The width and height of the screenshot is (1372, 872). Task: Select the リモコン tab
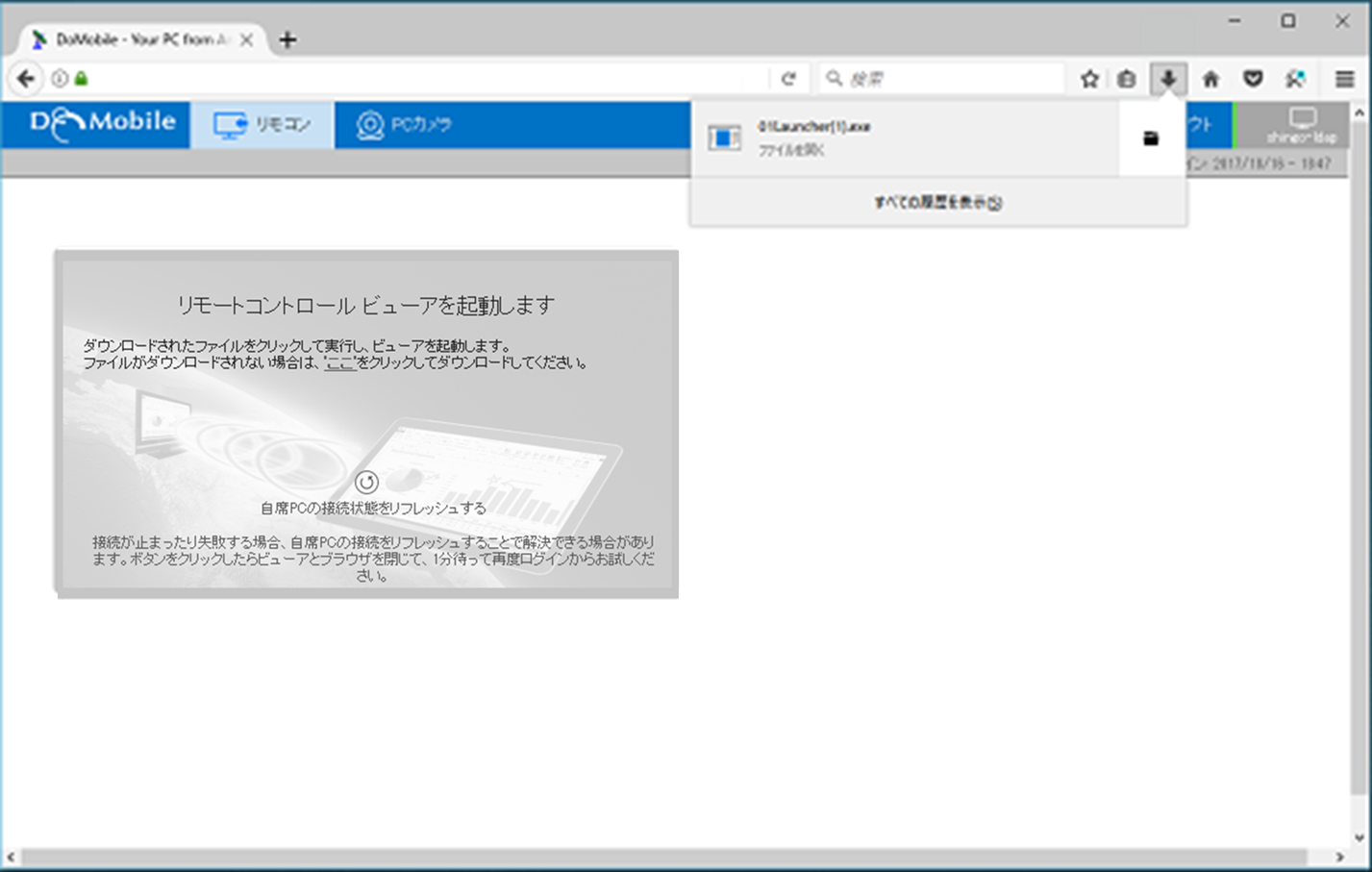(262, 124)
